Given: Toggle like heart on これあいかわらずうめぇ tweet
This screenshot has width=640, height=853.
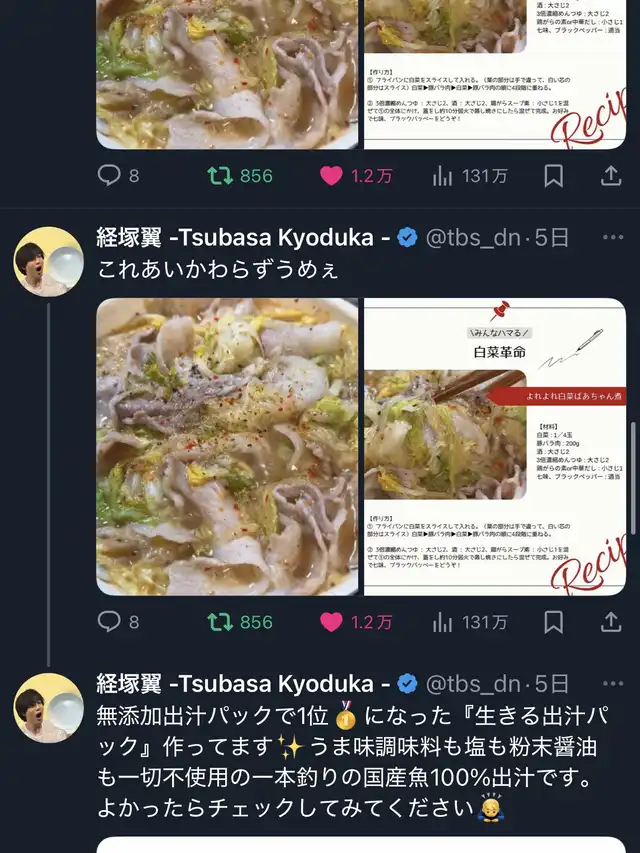Looking at the screenshot, I should (356, 622).
